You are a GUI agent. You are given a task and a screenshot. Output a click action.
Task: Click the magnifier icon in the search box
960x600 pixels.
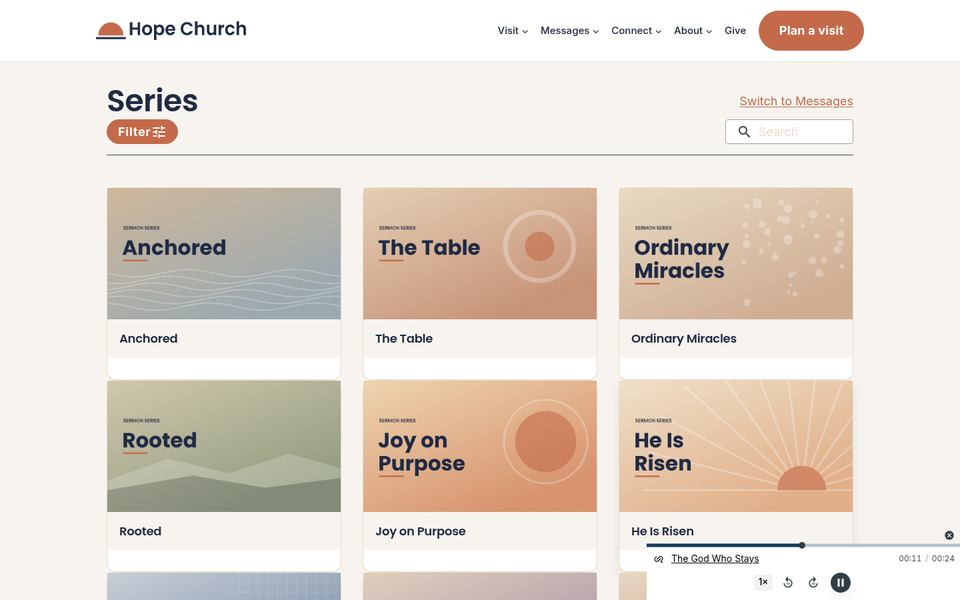coord(744,132)
